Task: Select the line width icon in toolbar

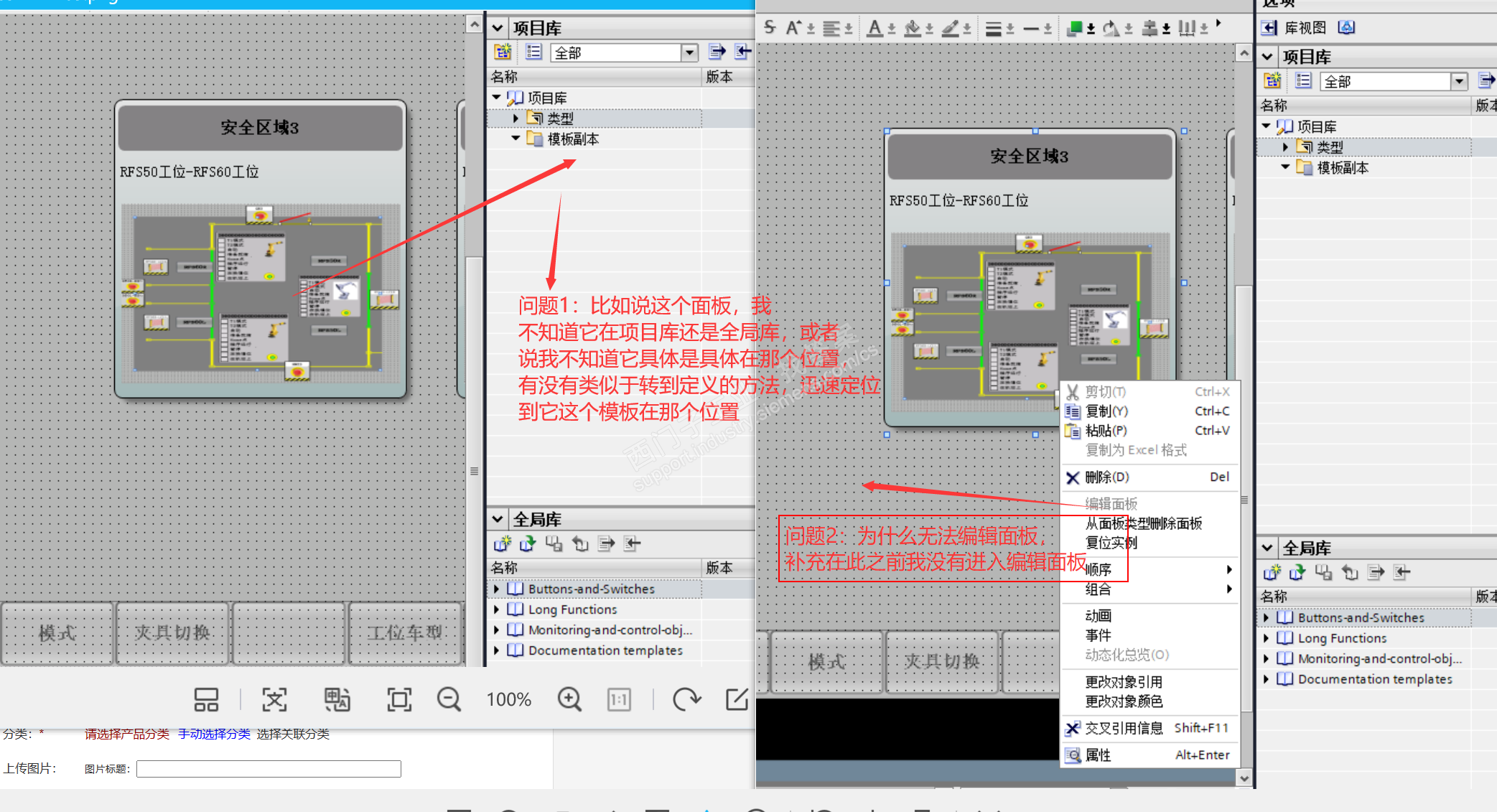Action: tap(993, 29)
